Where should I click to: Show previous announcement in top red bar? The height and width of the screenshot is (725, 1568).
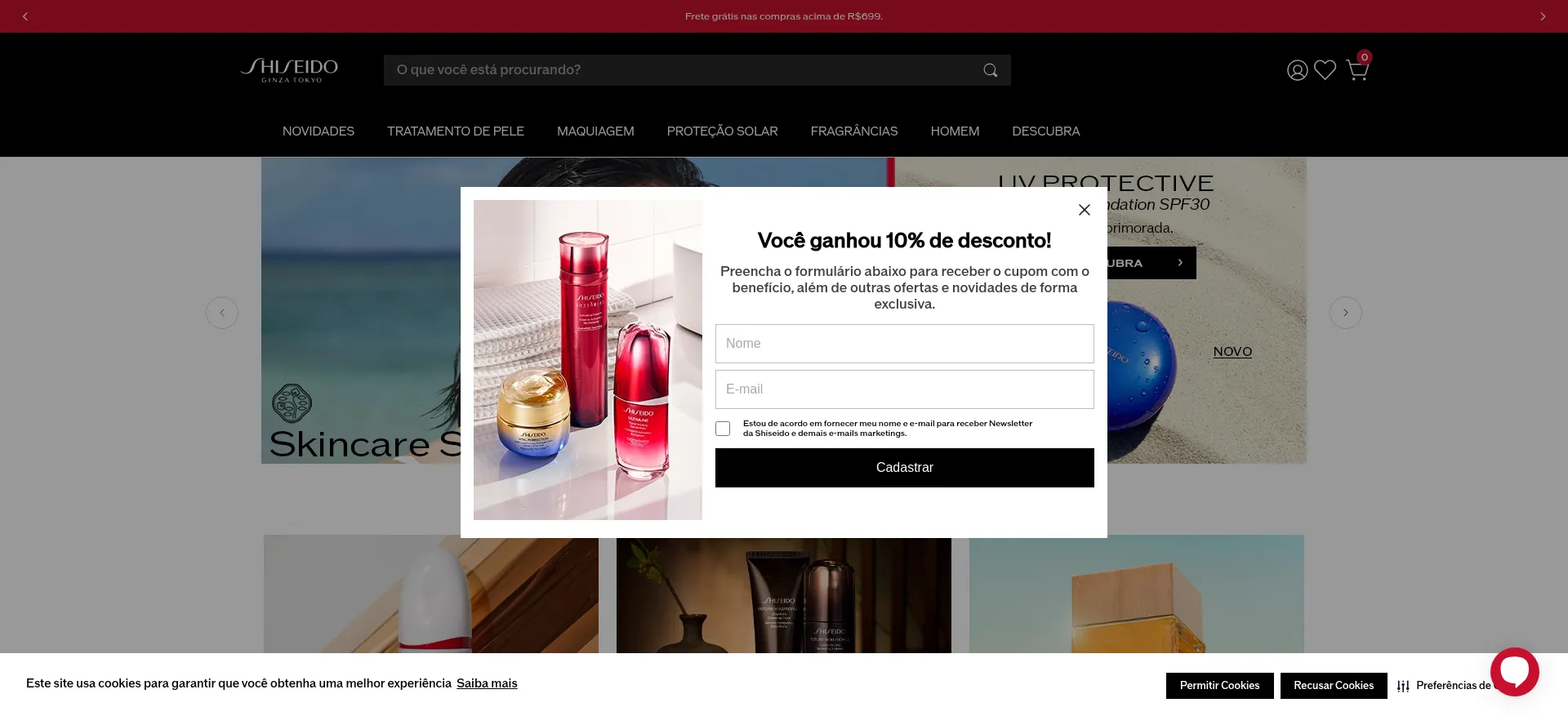point(25,16)
